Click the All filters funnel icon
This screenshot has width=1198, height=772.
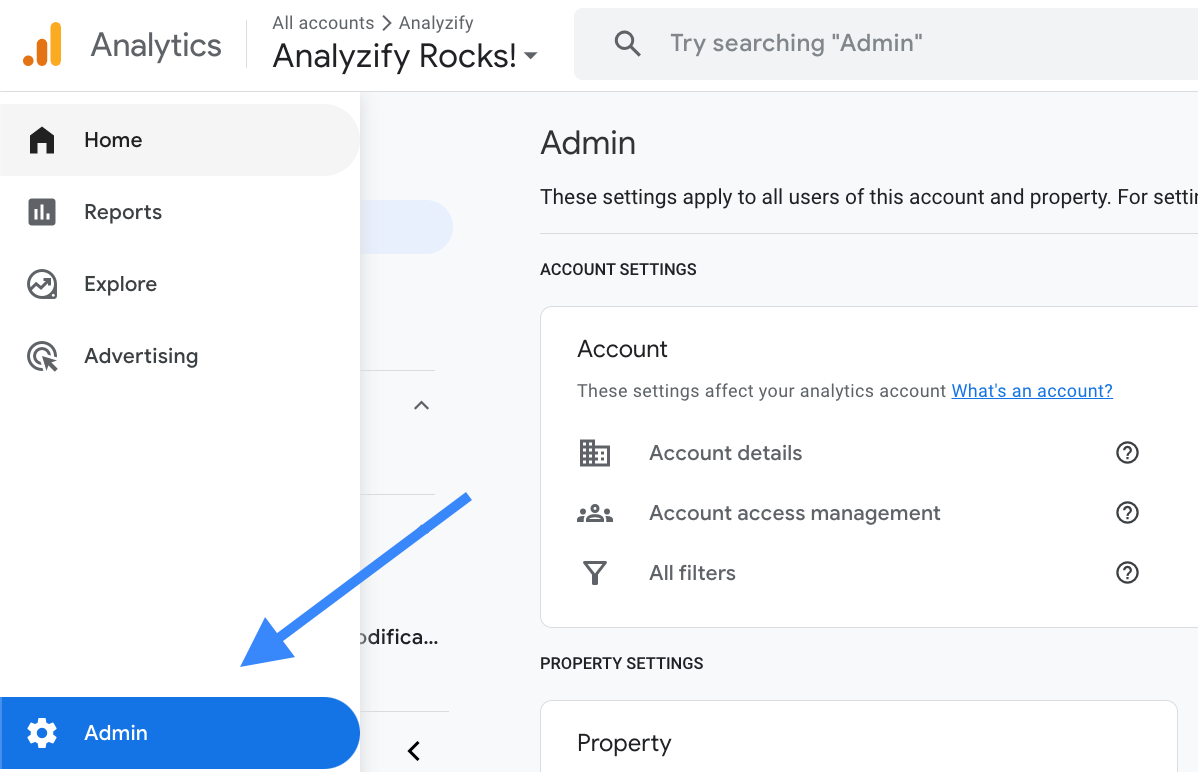click(x=594, y=573)
